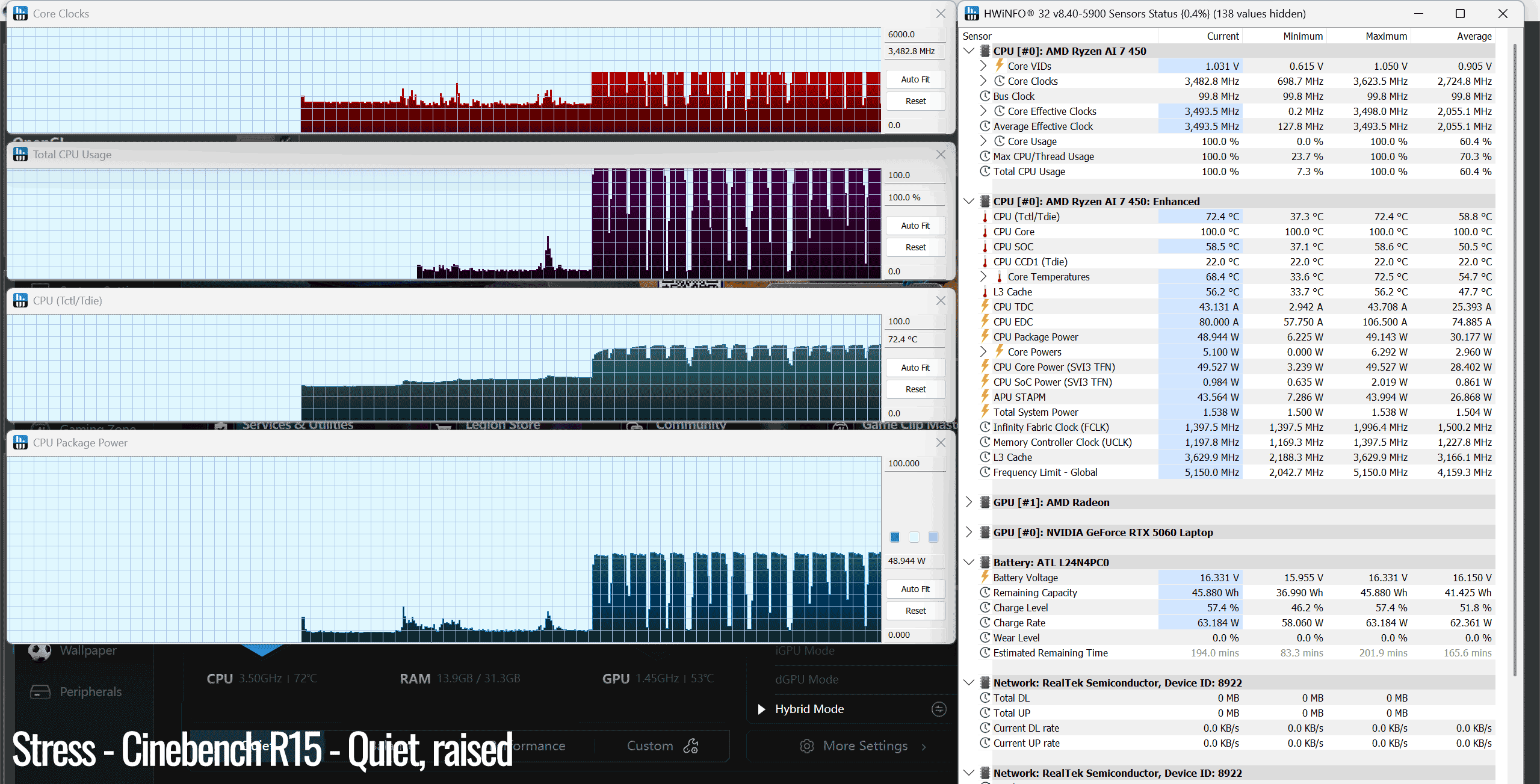Click the Charge Level row icon
Screen dimensions: 1540x784
985,608
